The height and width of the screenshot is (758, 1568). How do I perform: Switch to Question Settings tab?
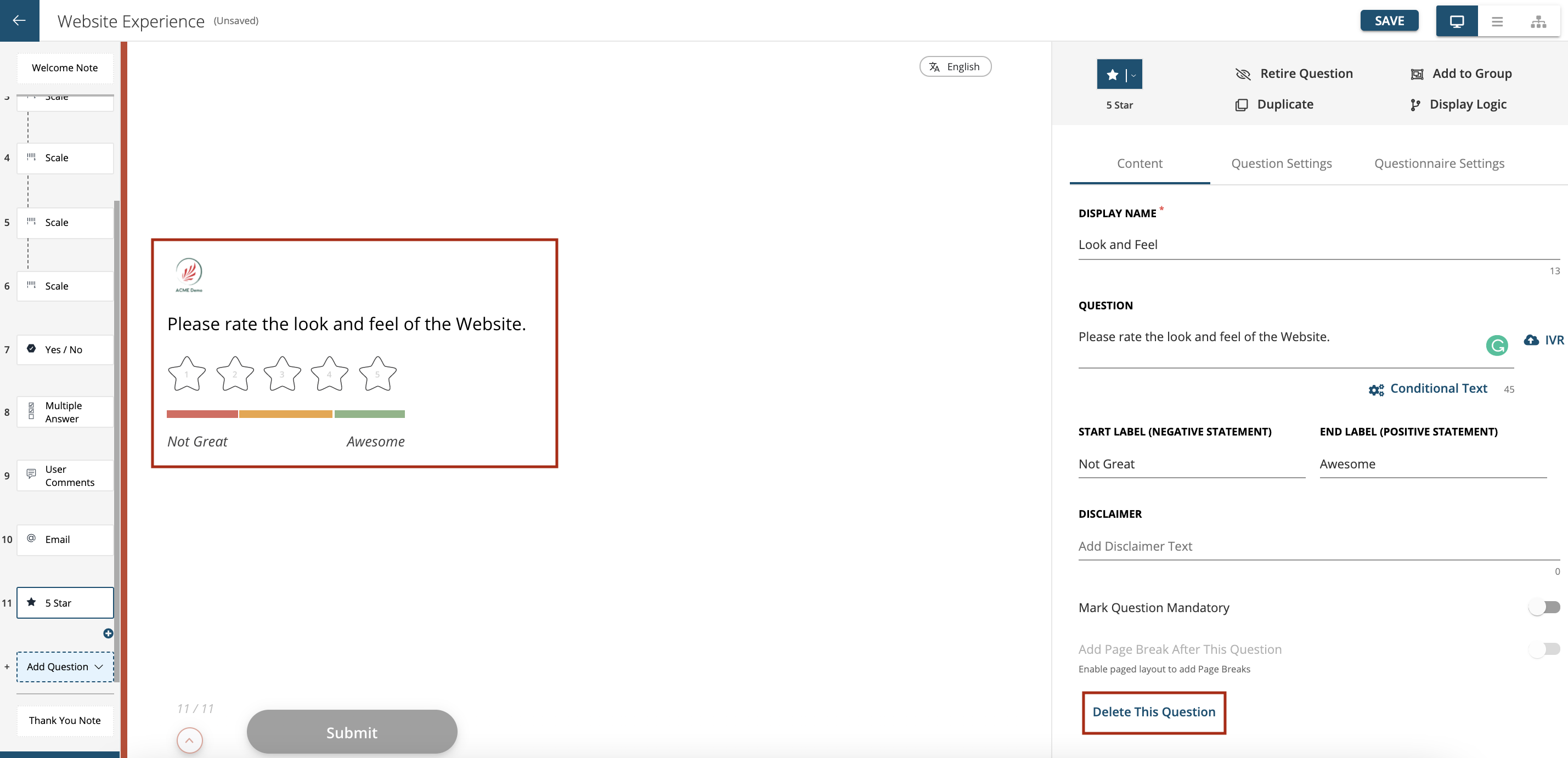pos(1281,163)
